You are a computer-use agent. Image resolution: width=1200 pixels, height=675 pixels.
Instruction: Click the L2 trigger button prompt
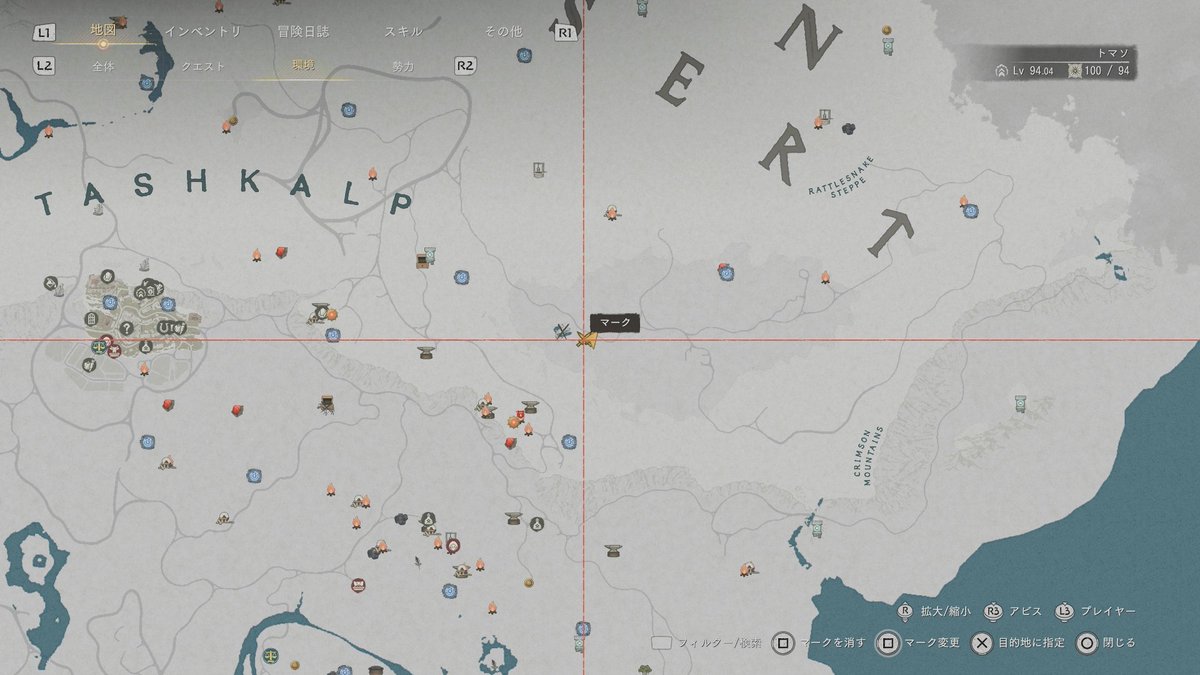pos(43,66)
